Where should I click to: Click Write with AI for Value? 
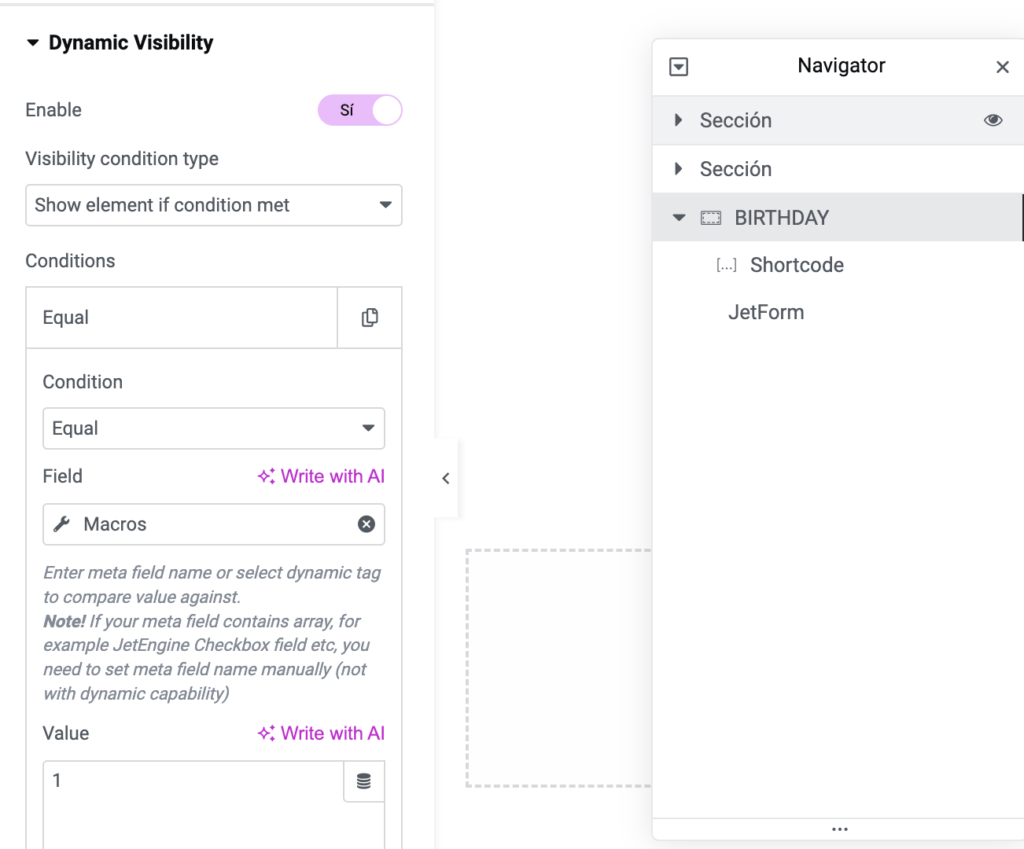point(321,733)
